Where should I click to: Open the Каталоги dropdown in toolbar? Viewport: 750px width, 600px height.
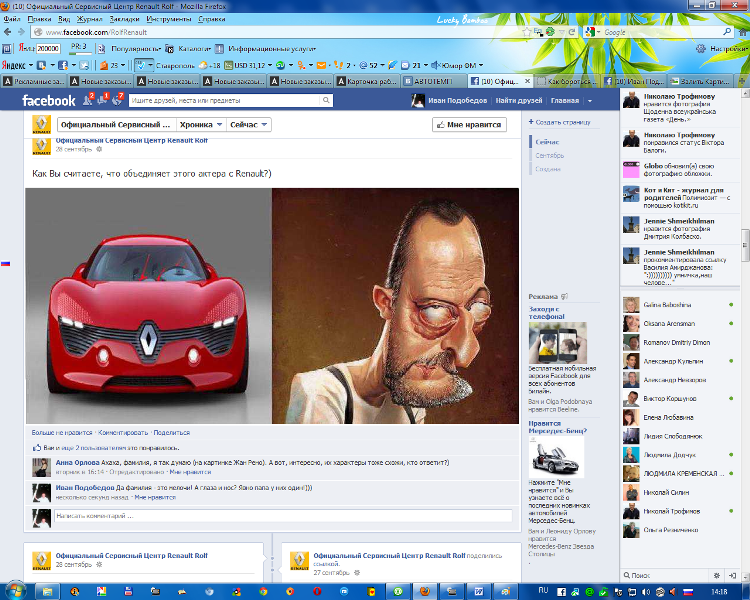pyautogui.click(x=194, y=49)
